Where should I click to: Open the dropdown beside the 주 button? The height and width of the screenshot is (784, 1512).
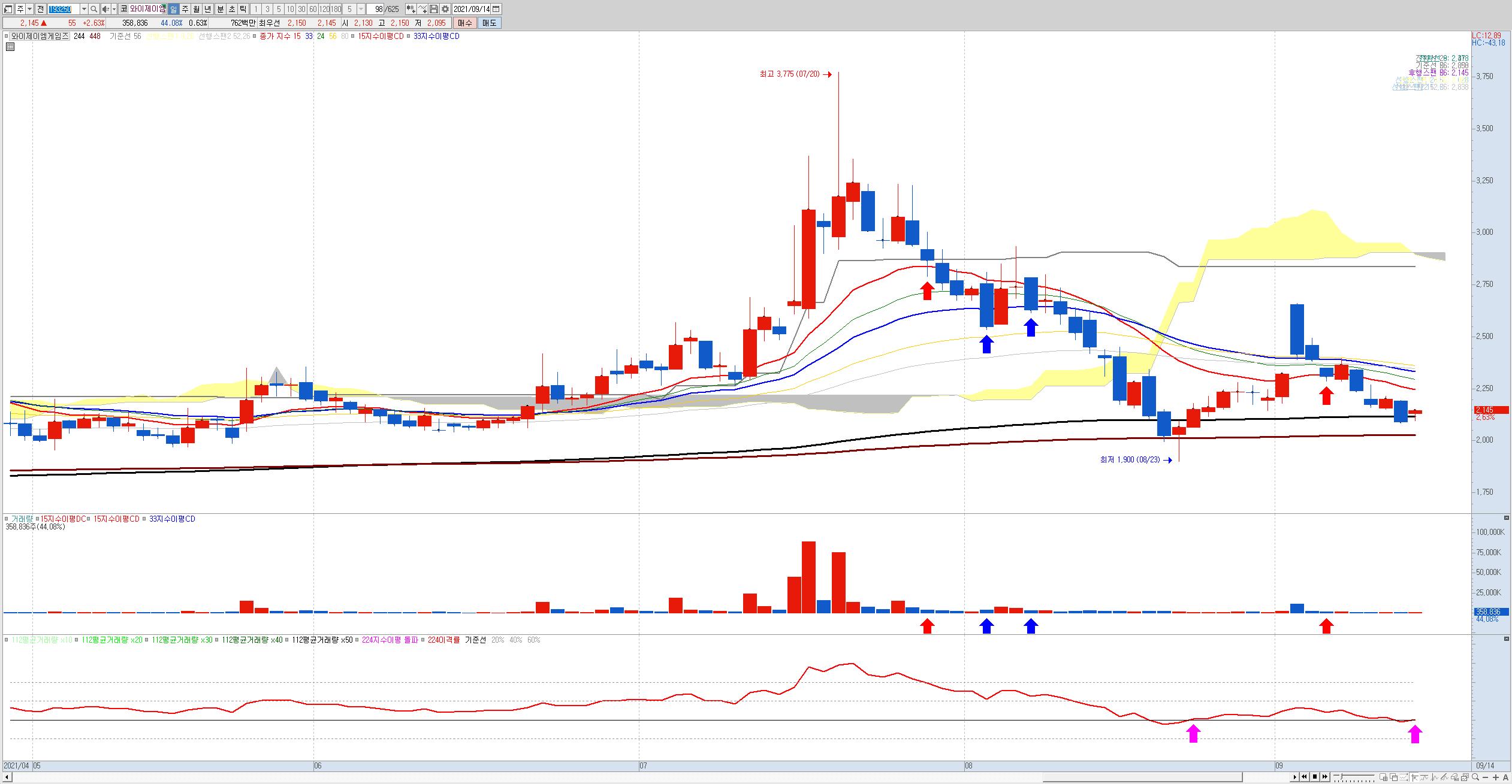(29, 9)
